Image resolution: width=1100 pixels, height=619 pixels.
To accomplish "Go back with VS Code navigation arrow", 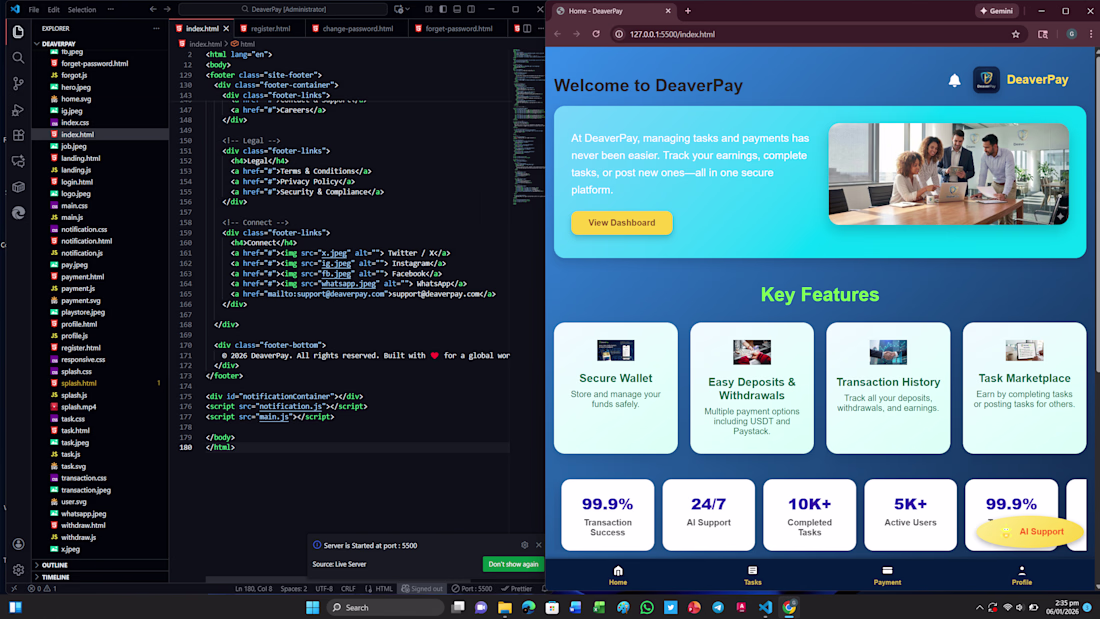I will click(x=153, y=9).
